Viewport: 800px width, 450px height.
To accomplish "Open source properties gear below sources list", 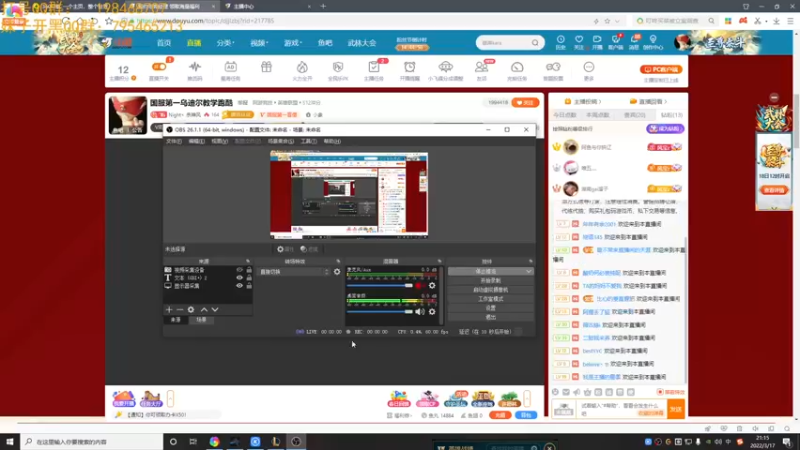I will pyautogui.click(x=191, y=310).
